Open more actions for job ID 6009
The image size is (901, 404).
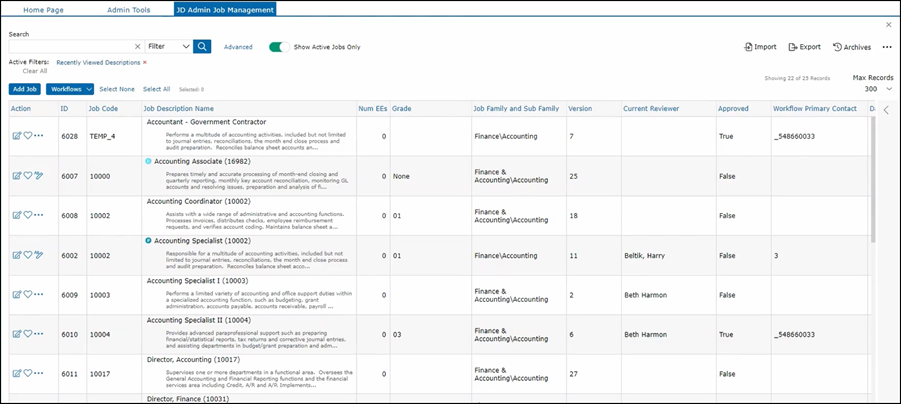click(39, 294)
